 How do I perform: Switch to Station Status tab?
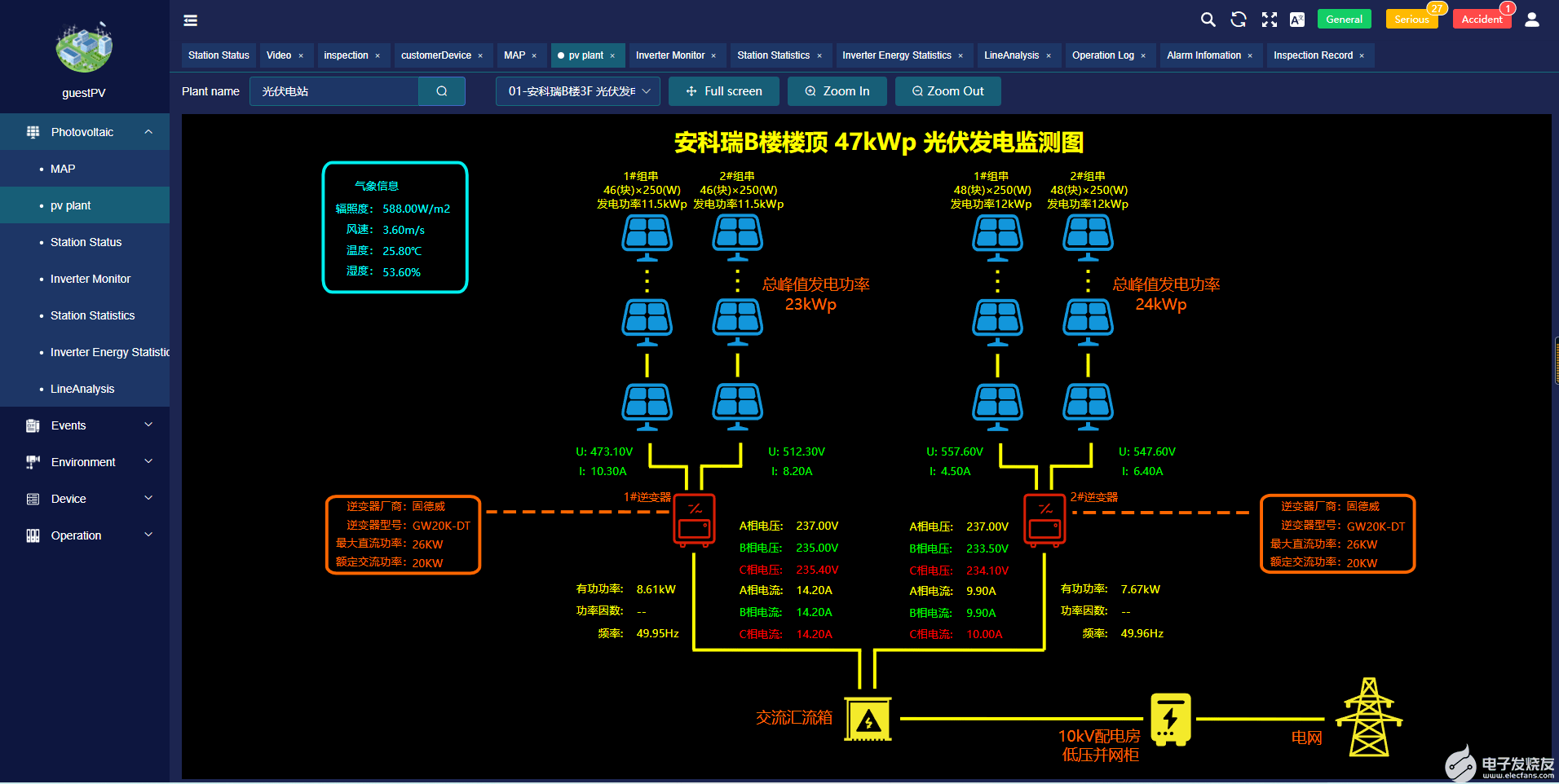pyautogui.click(x=219, y=55)
